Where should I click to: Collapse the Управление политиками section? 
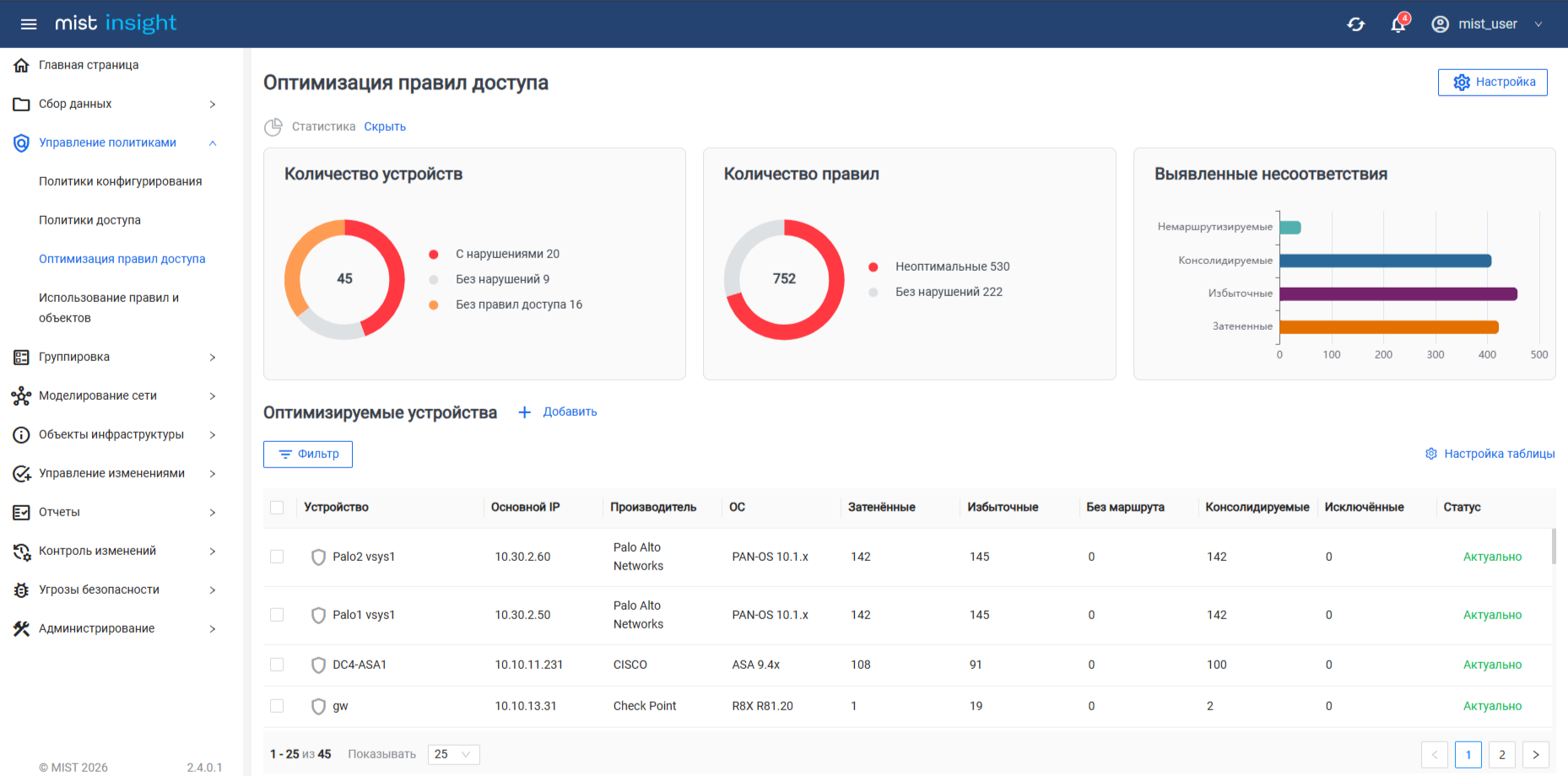pos(212,143)
